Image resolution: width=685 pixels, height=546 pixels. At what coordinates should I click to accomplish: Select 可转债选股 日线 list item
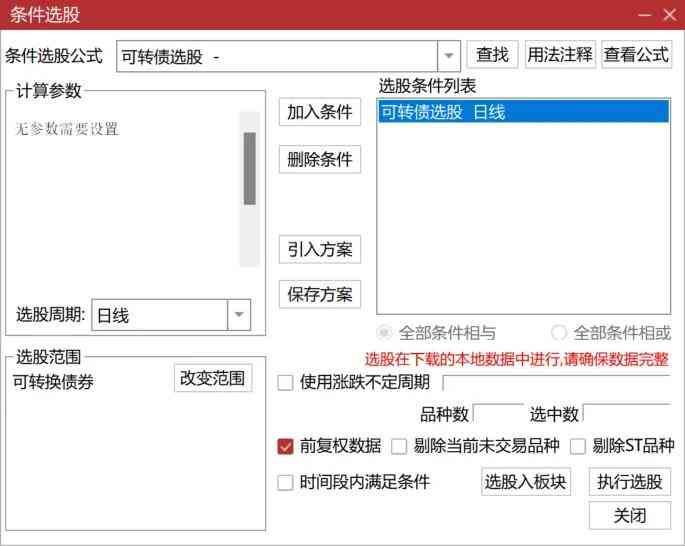point(523,112)
